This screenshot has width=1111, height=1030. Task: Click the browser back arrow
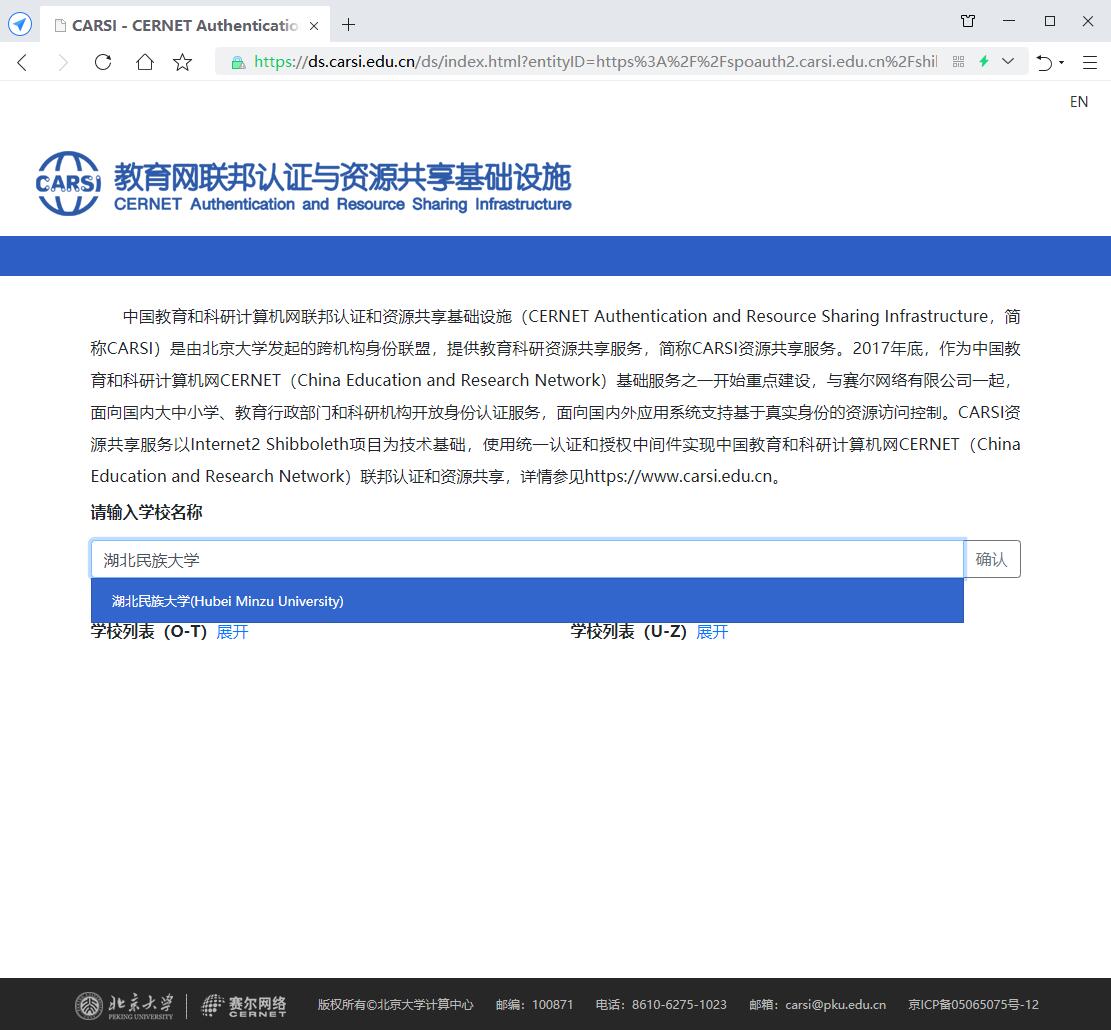click(22, 62)
